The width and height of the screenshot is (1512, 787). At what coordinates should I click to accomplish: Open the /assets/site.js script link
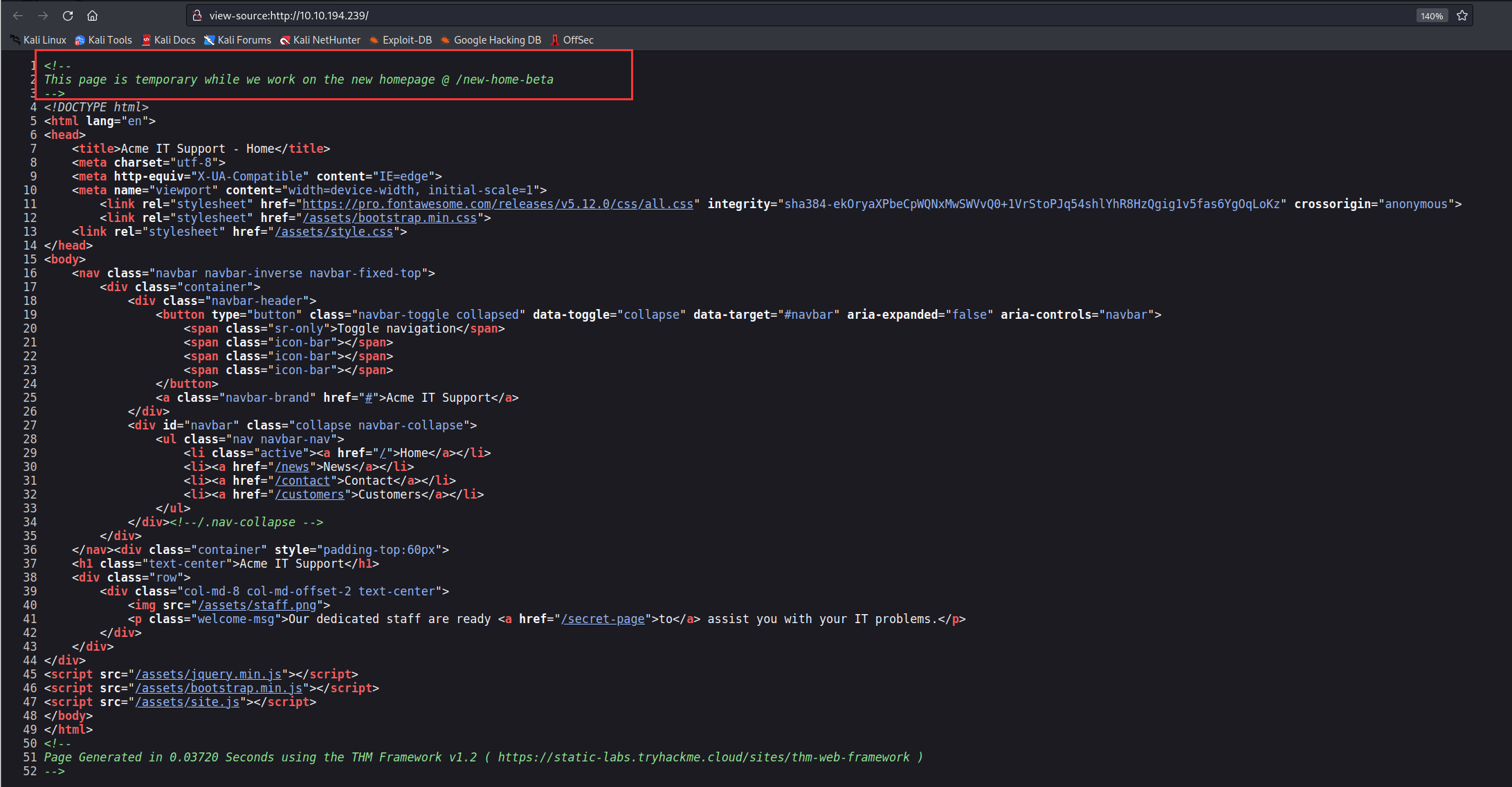[x=188, y=702]
